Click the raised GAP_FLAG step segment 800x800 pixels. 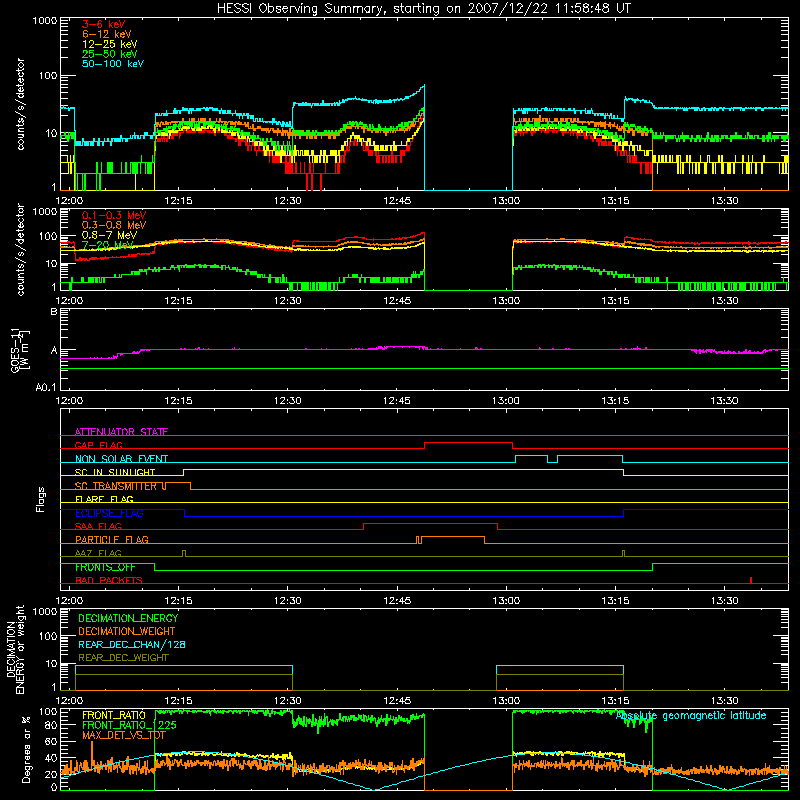pyautogui.click(x=468, y=442)
